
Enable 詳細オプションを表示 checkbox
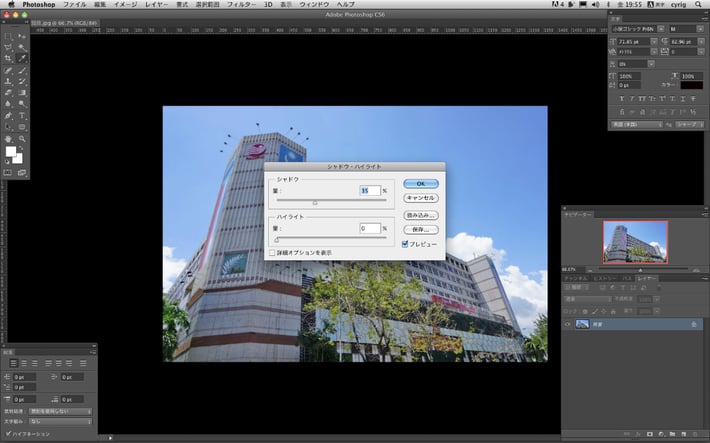[272, 253]
